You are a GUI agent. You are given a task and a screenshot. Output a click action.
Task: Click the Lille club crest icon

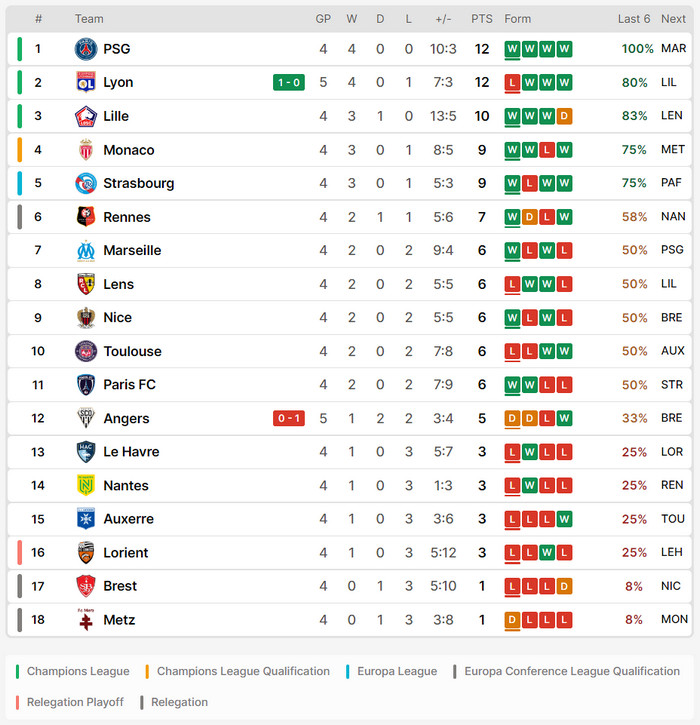pyautogui.click(x=86, y=116)
